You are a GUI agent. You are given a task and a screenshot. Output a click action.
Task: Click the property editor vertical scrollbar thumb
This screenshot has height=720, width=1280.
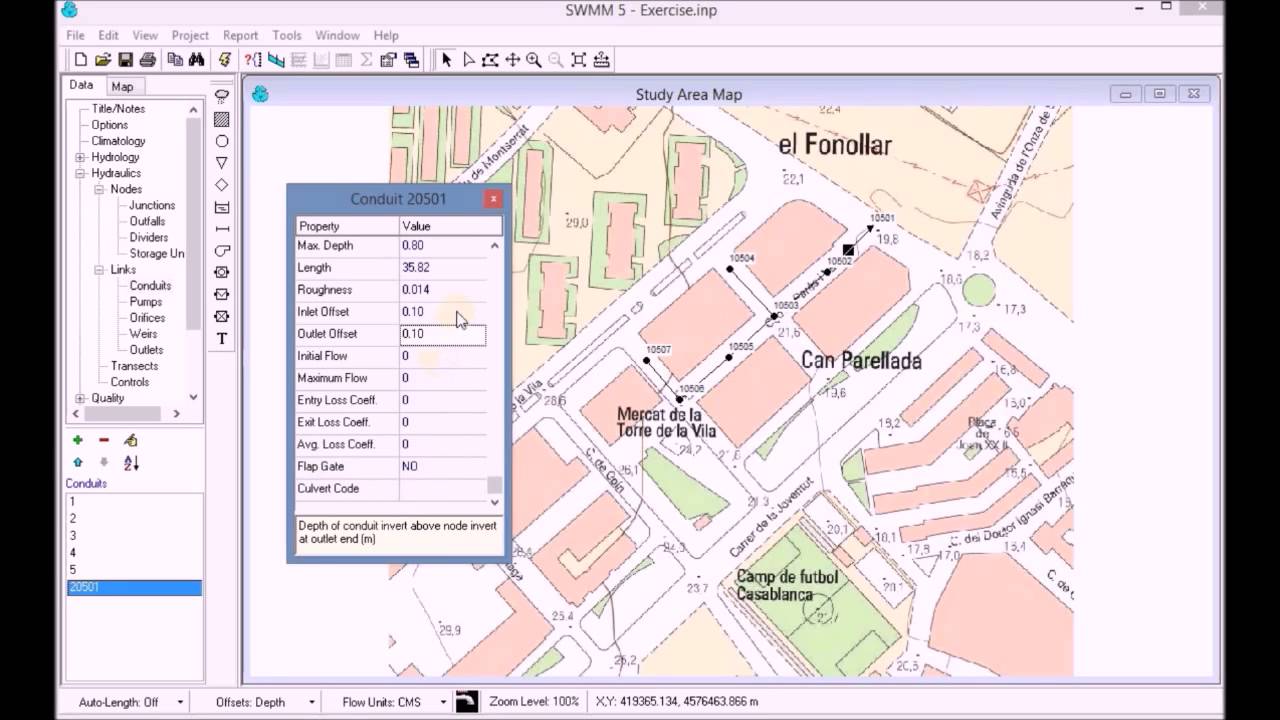coord(494,485)
